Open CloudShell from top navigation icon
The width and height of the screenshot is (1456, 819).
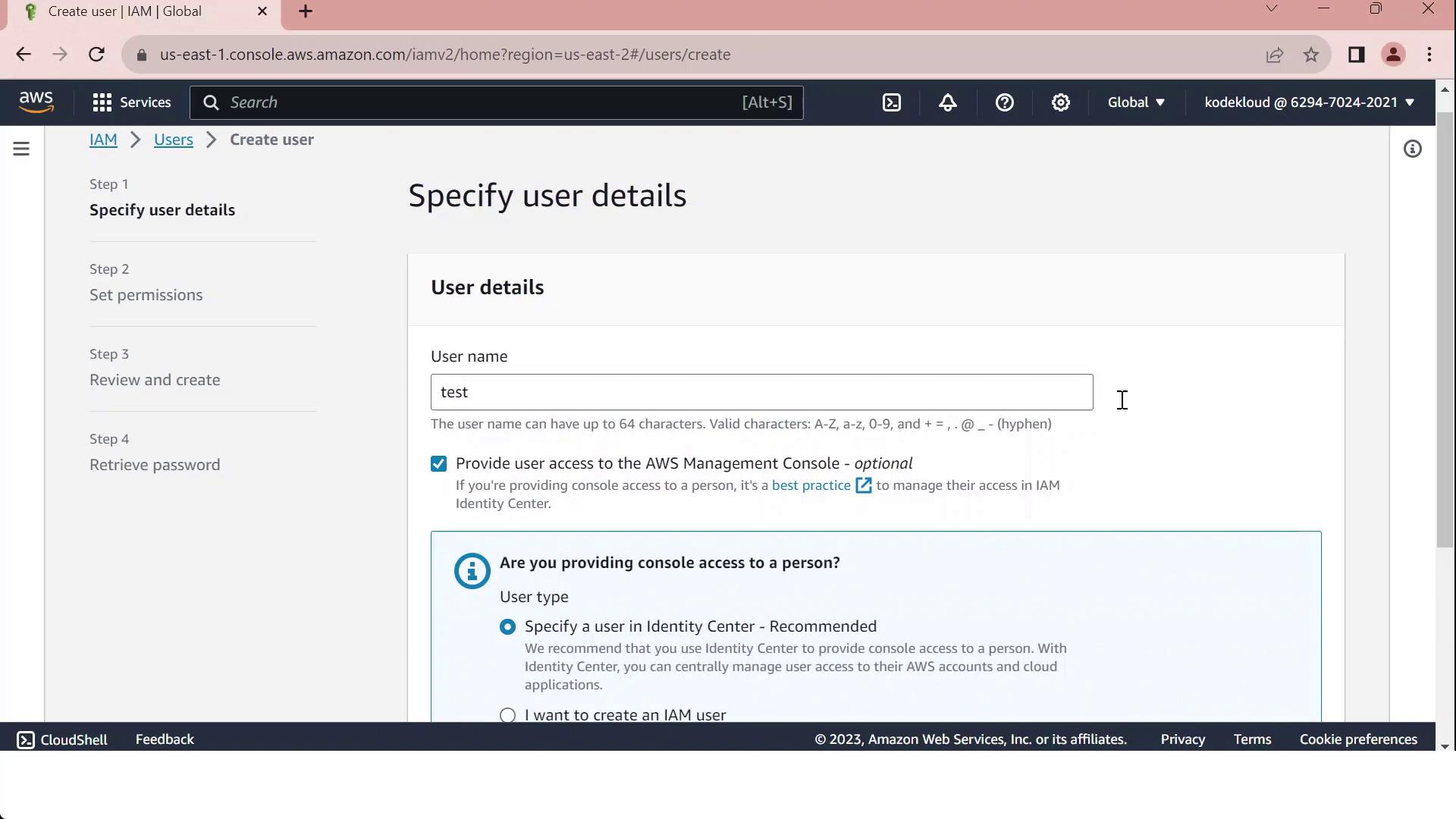click(x=892, y=102)
